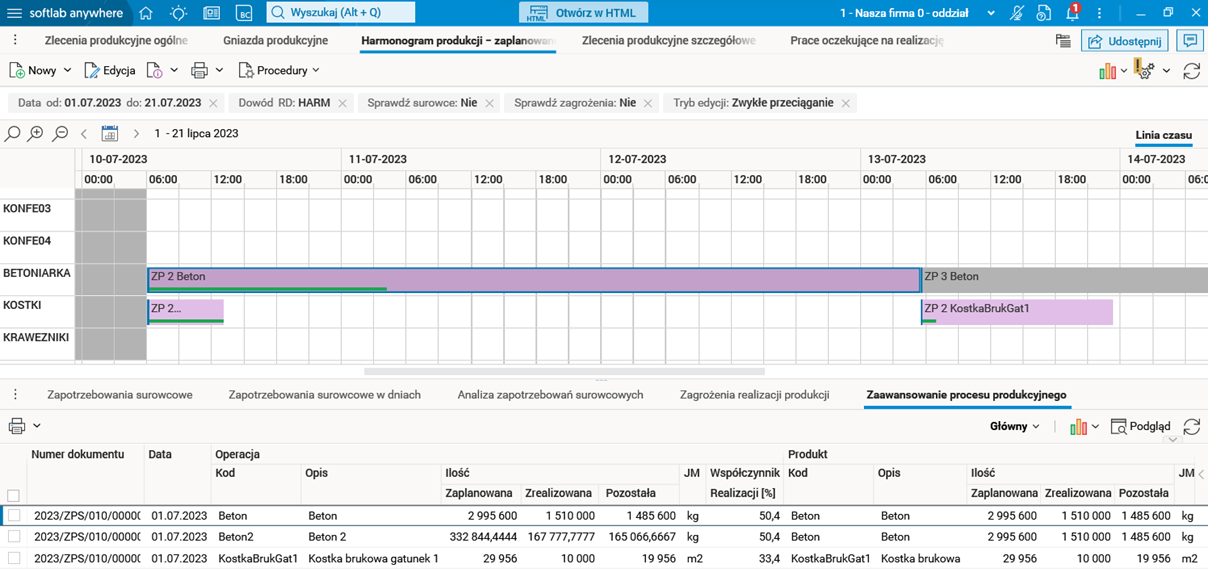The height and width of the screenshot is (580, 1208).
Task: Open the bottom panel chart icon
Action: click(x=1078, y=426)
